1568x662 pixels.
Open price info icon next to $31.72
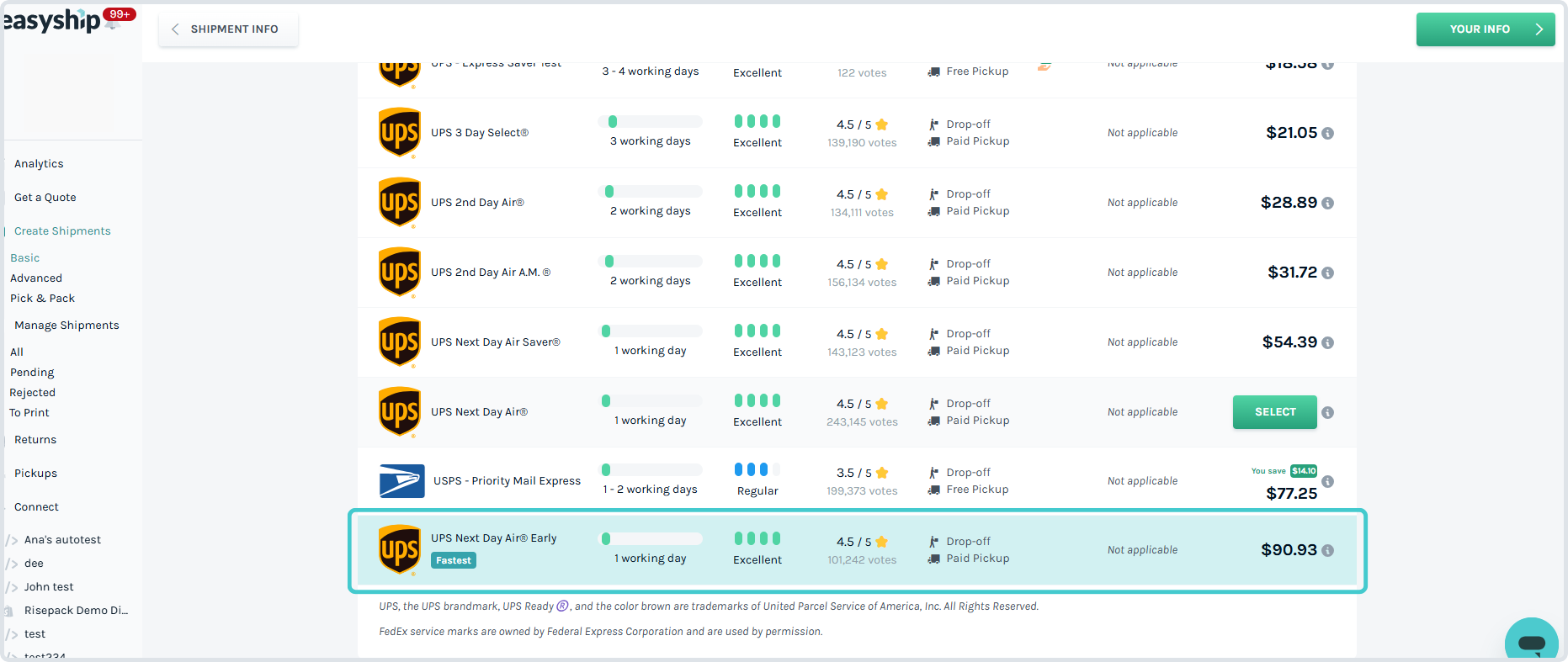(x=1327, y=273)
